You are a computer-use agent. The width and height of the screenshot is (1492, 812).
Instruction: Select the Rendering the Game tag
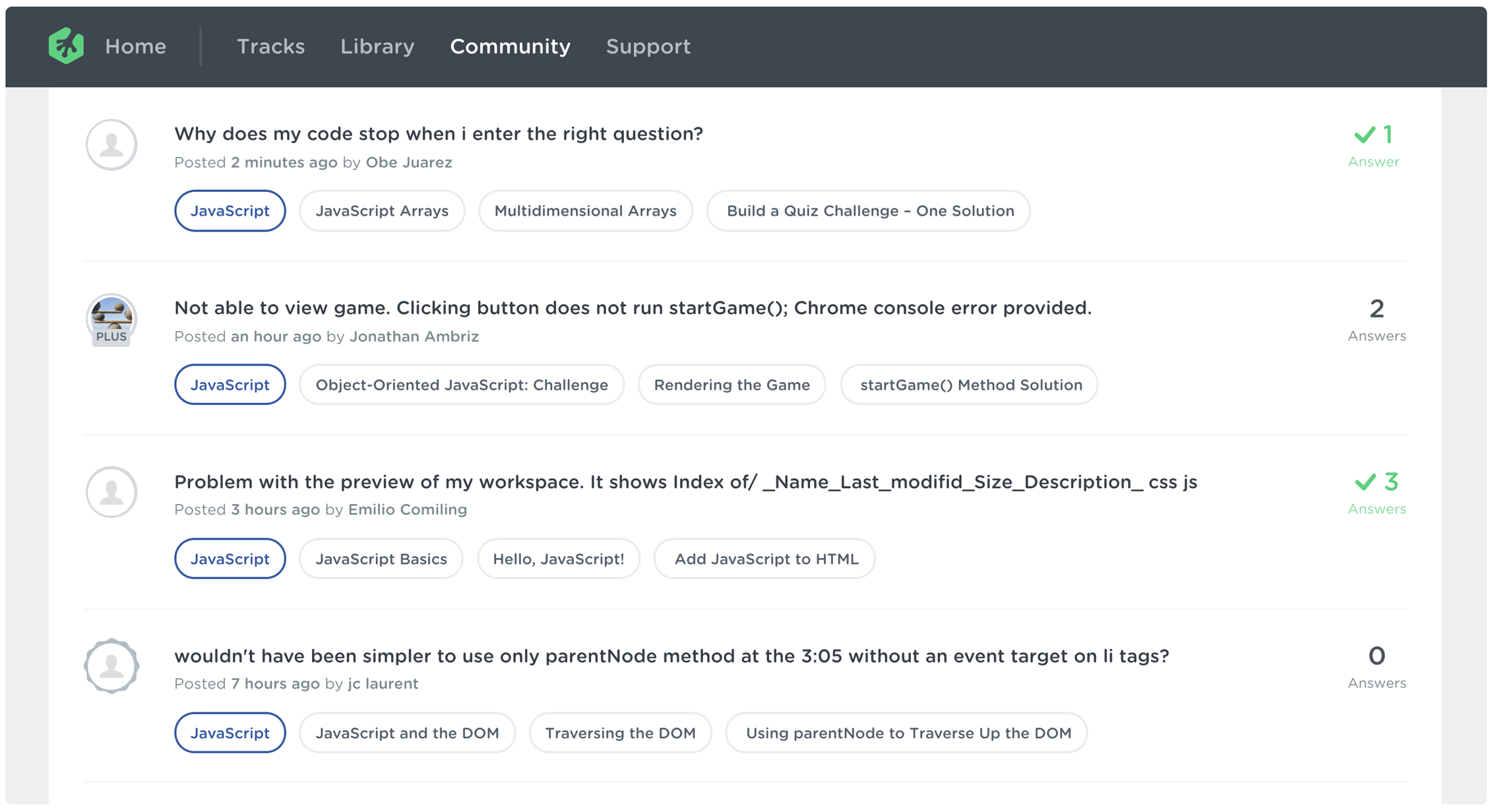coord(731,385)
